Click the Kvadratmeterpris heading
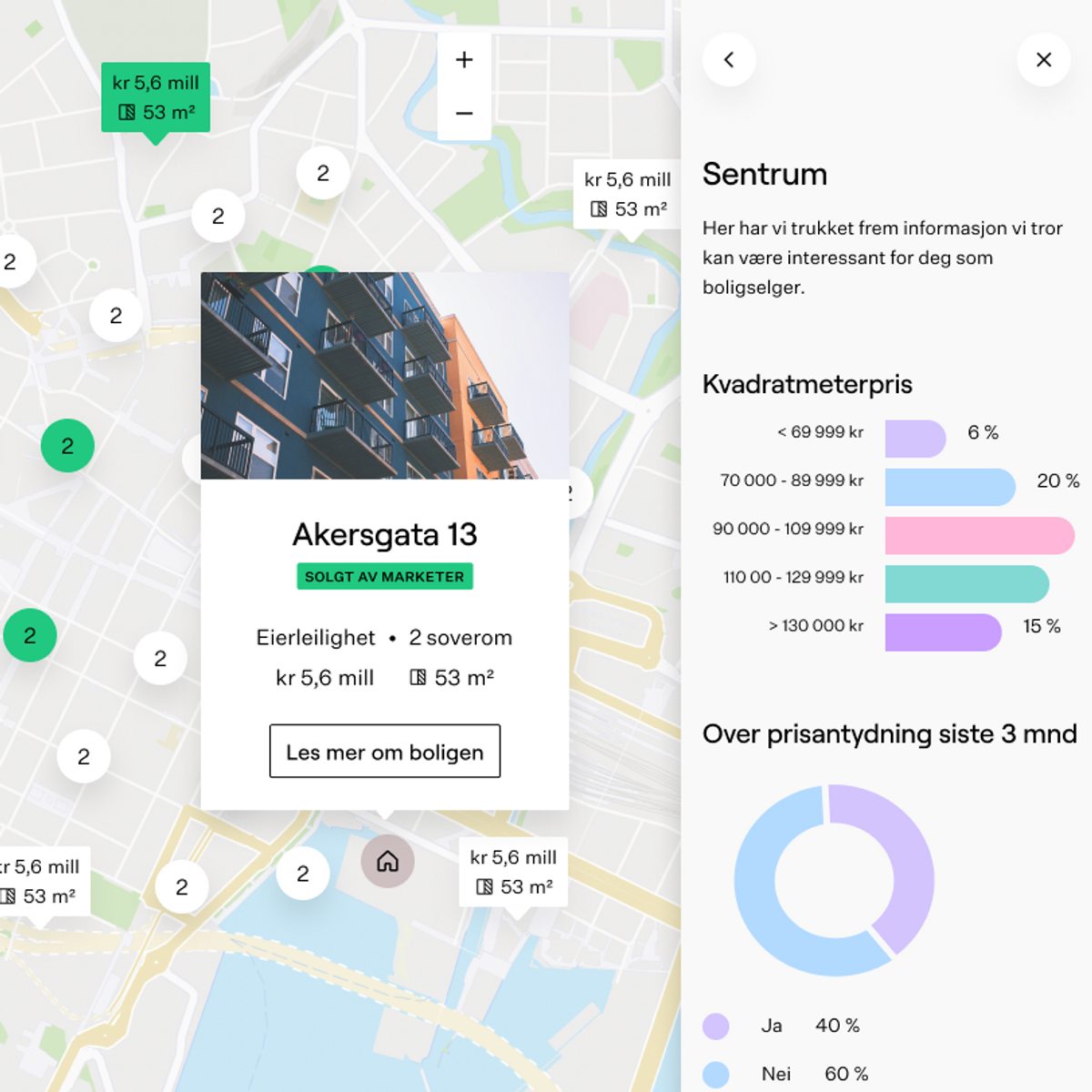The height and width of the screenshot is (1092, 1092). pyautogui.click(x=807, y=384)
